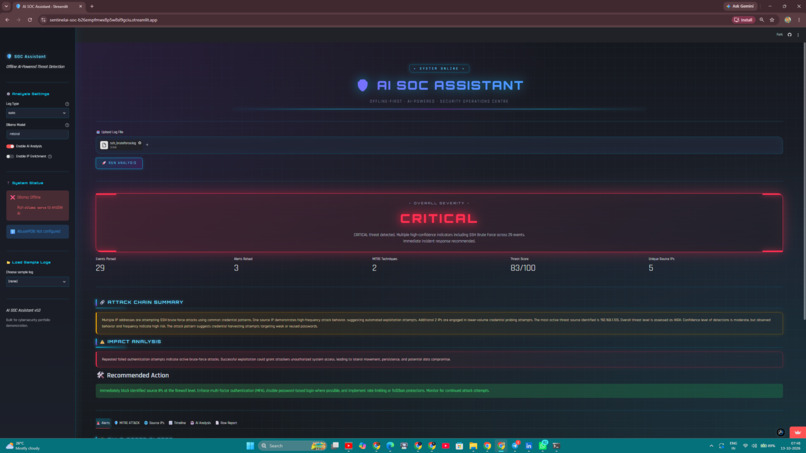The height and width of the screenshot is (453, 806).
Task: Open the Chrome profile avatar
Action: tap(787, 20)
